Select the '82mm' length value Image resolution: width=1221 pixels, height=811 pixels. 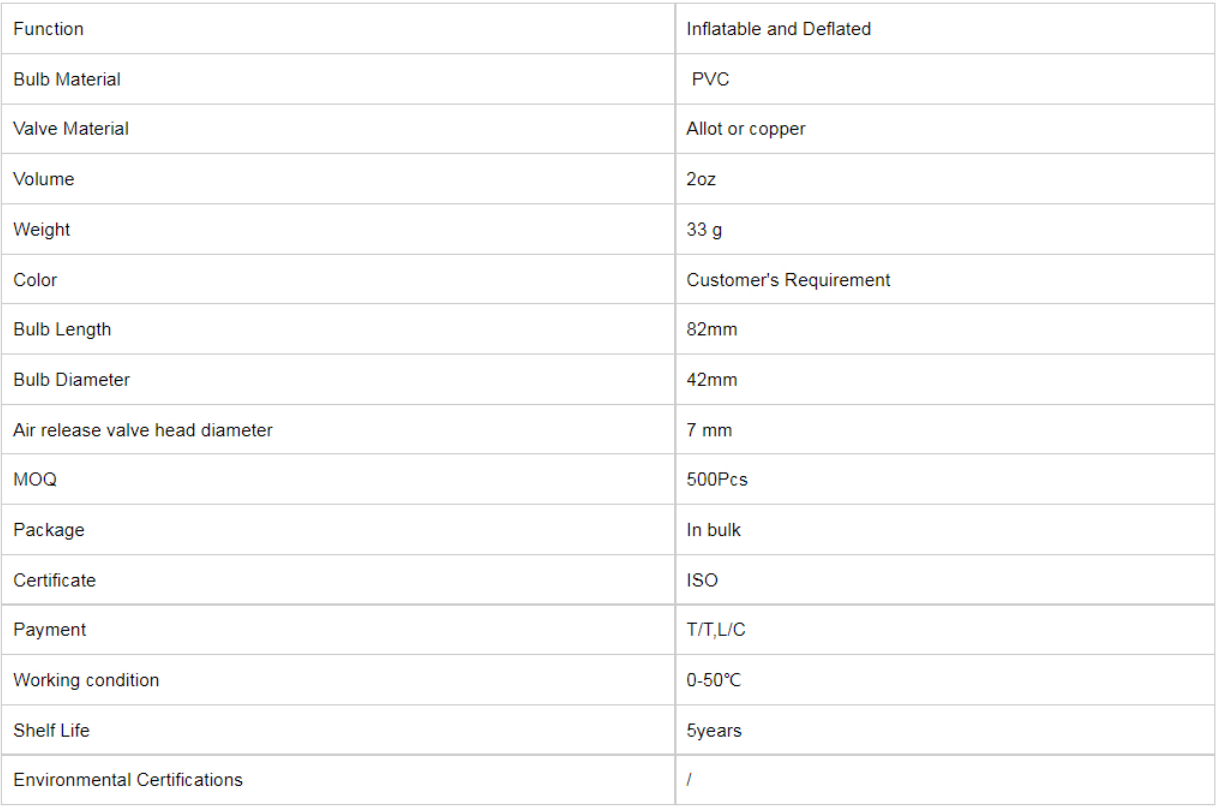click(711, 329)
